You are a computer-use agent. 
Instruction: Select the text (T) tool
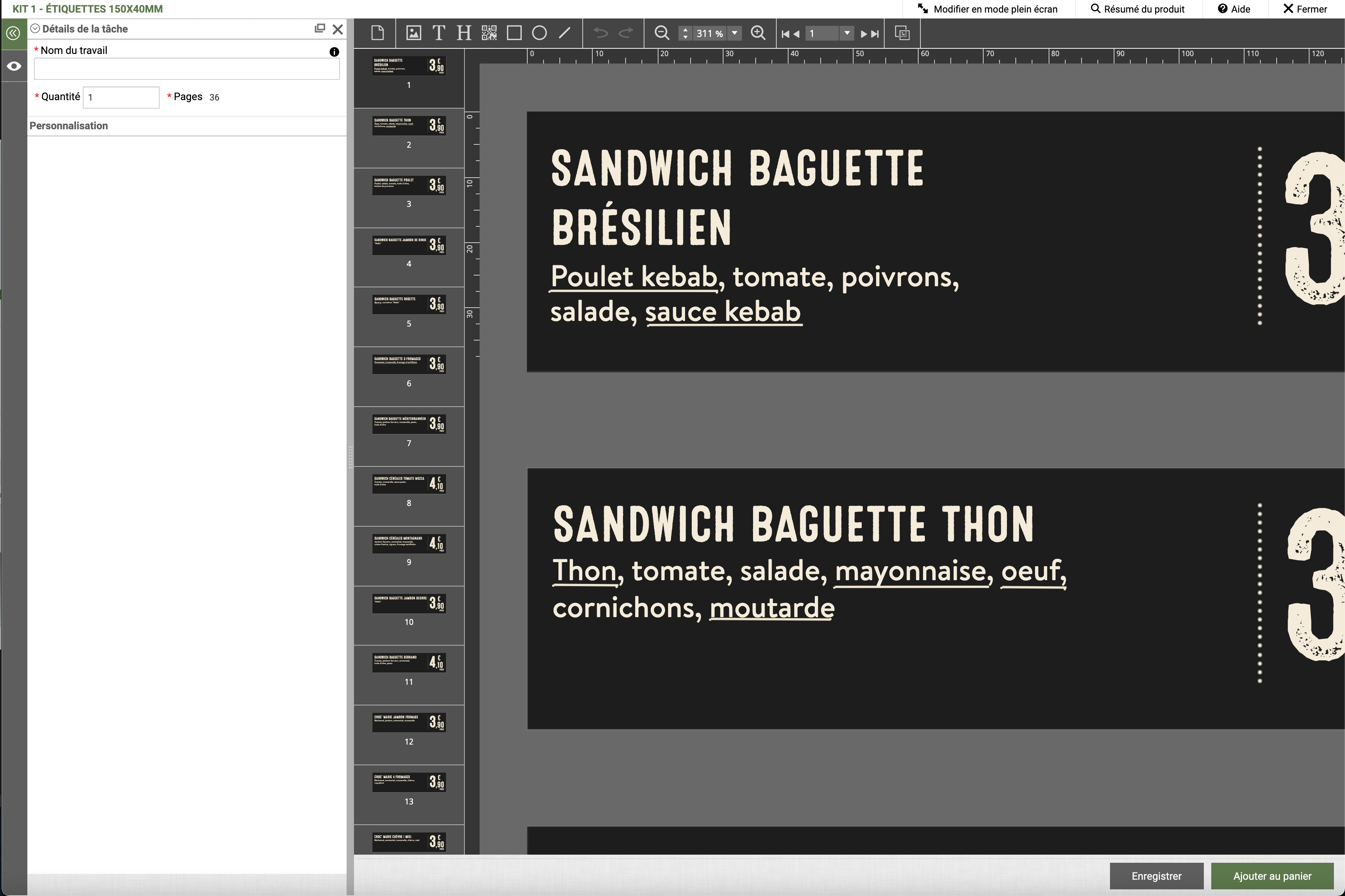pos(439,33)
